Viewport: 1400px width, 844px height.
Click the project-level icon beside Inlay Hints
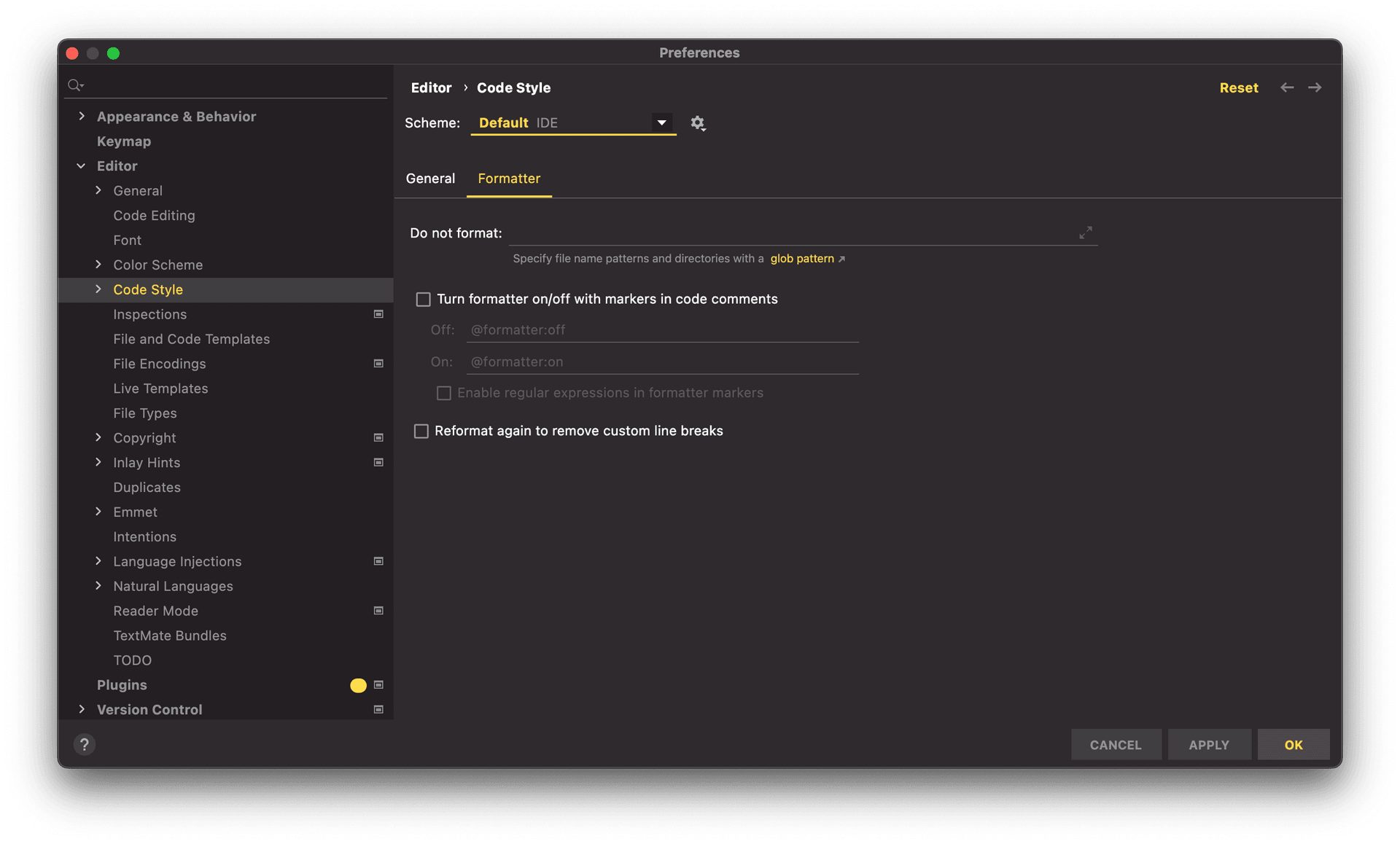(378, 463)
